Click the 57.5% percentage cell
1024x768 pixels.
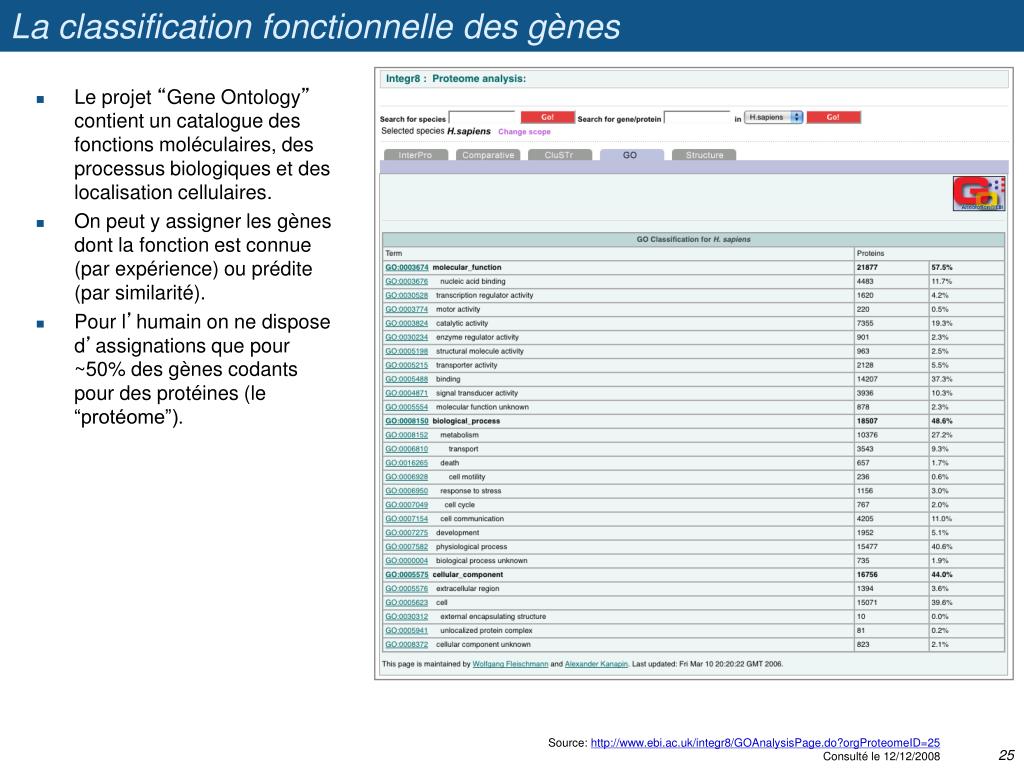(967, 268)
